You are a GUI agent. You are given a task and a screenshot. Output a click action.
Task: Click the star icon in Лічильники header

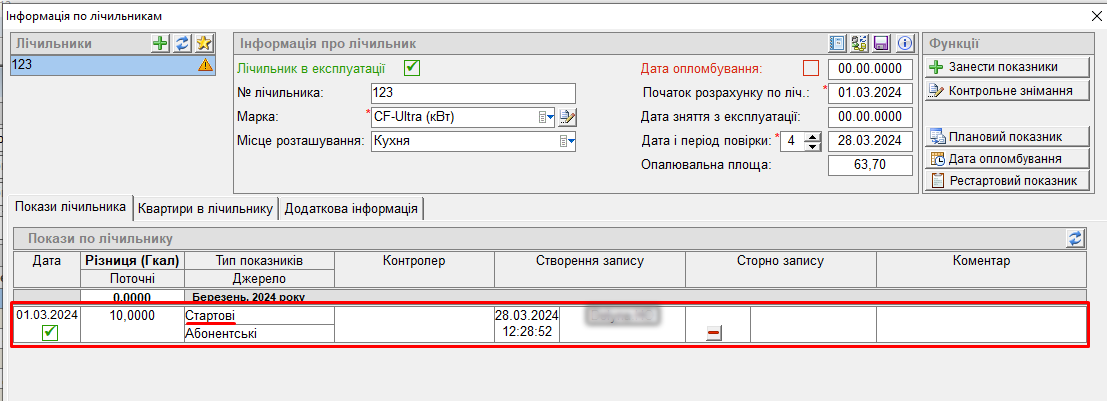point(204,43)
